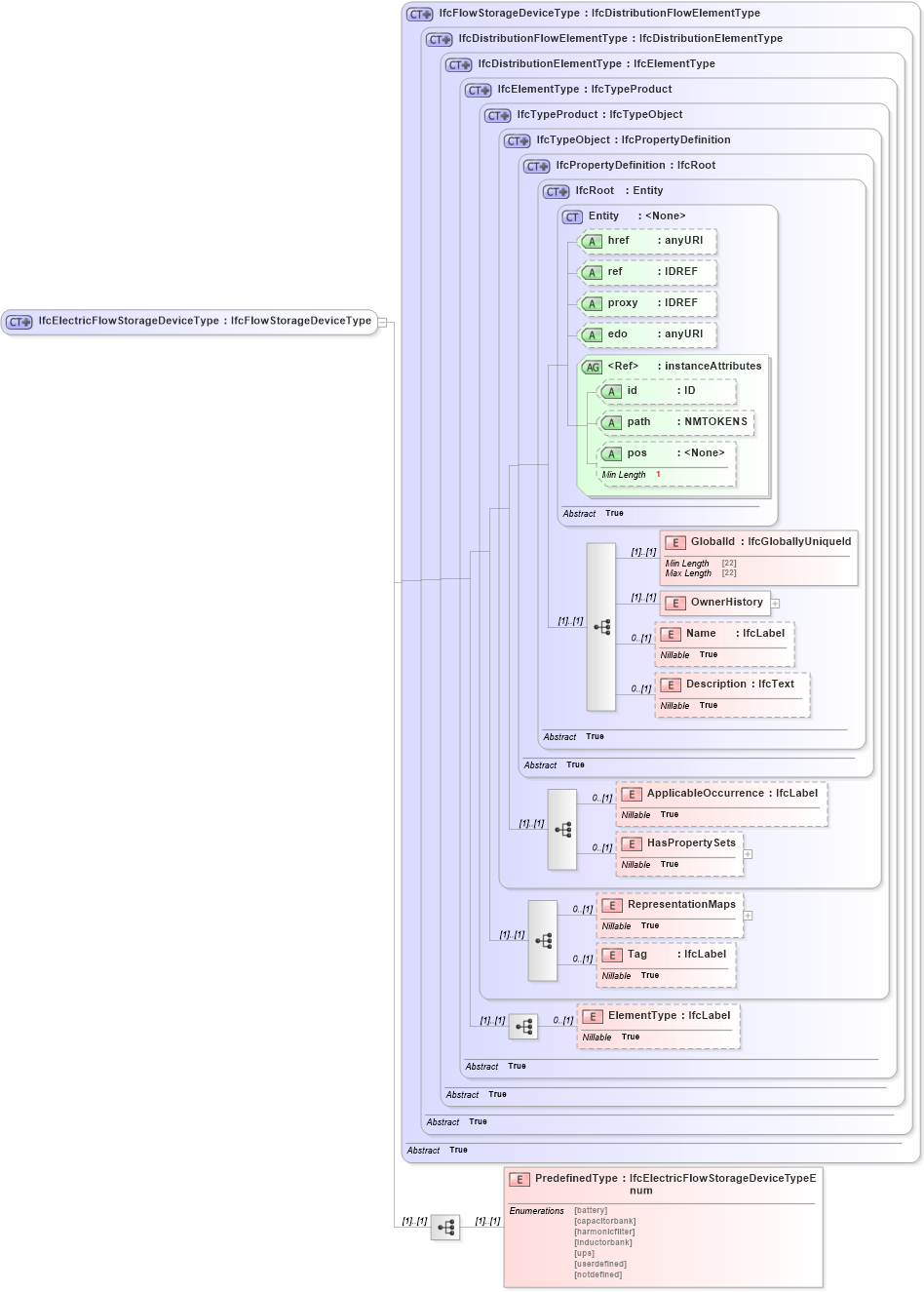Expand the OwnerHistory plus box
Image resolution: width=924 pixels, height=1292 pixels.
click(775, 604)
